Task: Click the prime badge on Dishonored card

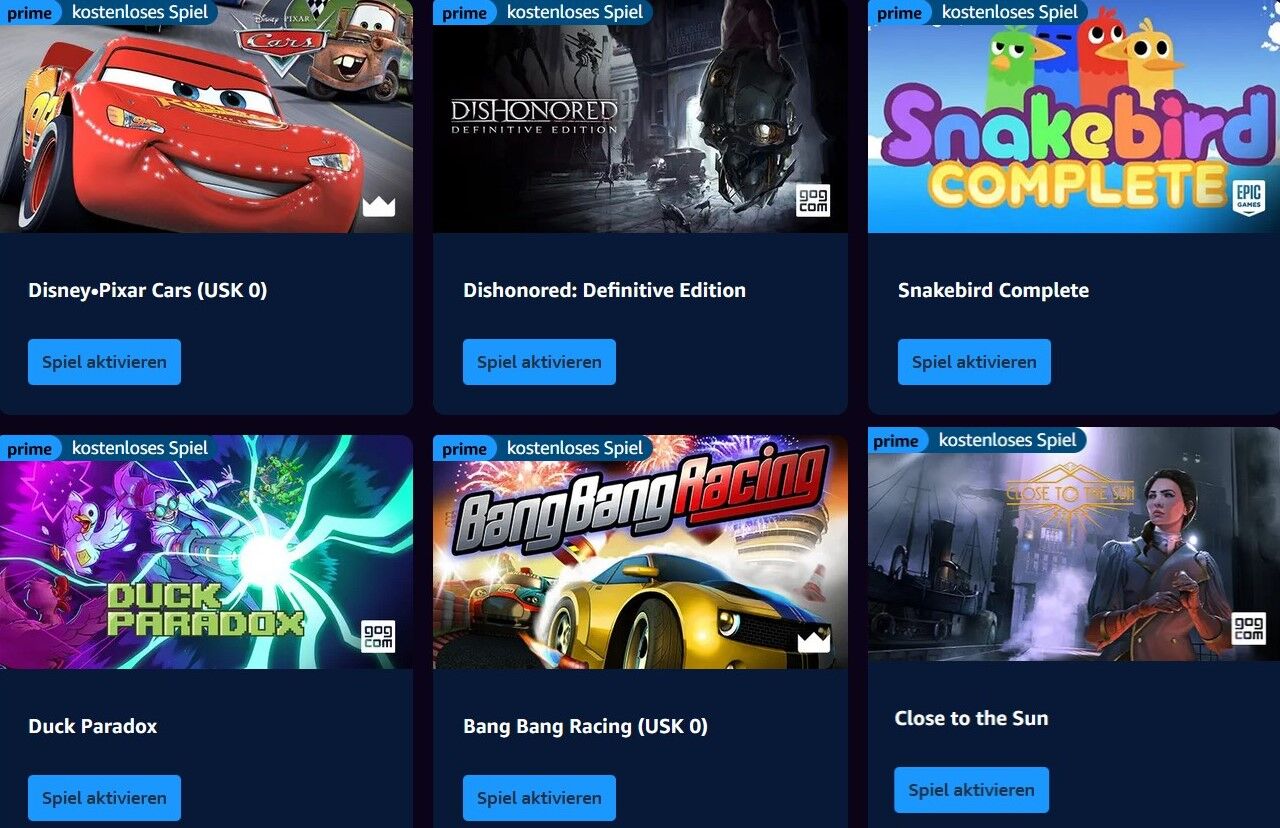Action: click(x=465, y=13)
